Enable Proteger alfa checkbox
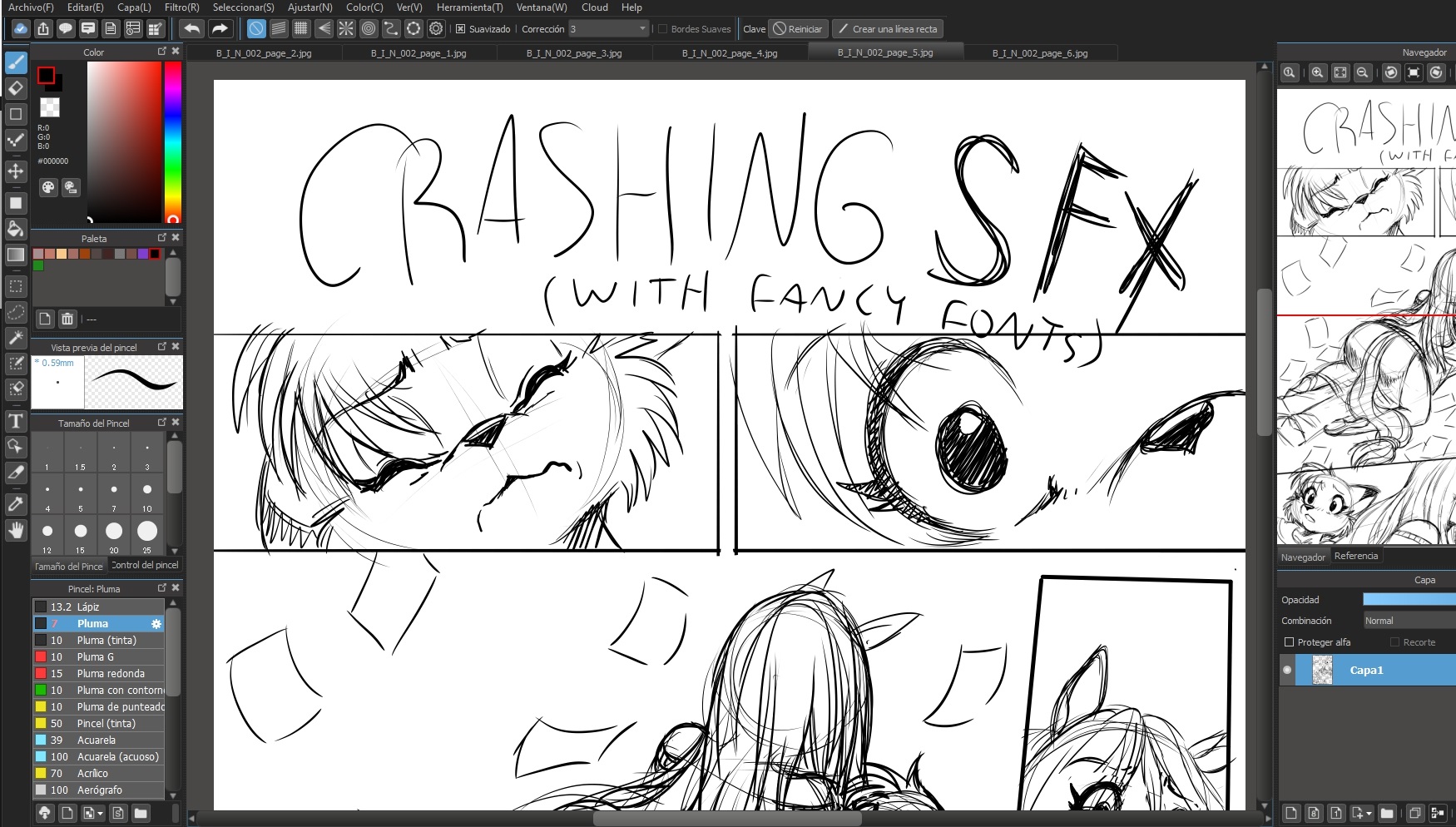The width and height of the screenshot is (1456, 827). [x=1289, y=642]
